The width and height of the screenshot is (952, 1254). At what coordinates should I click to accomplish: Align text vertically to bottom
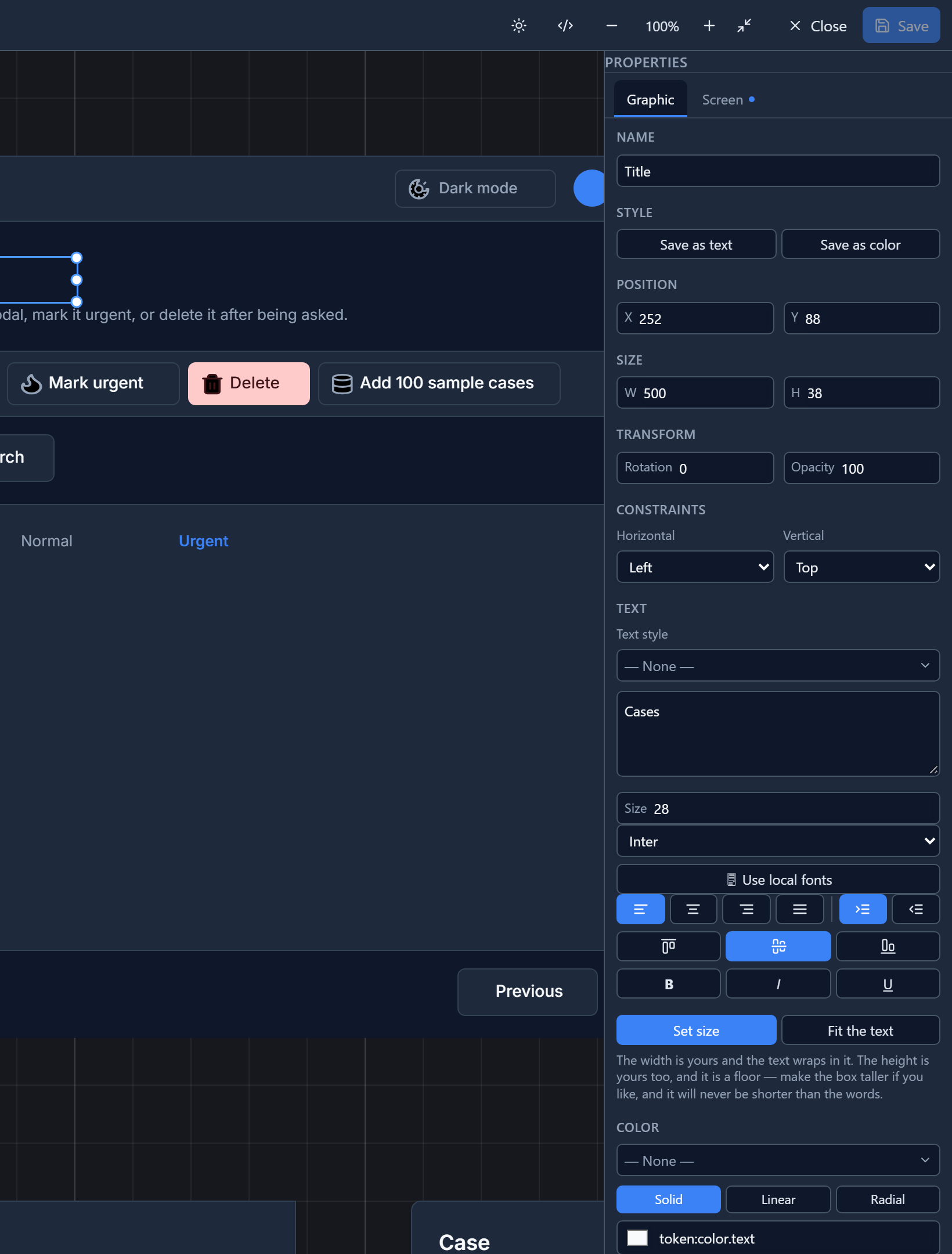pyautogui.click(x=888, y=946)
